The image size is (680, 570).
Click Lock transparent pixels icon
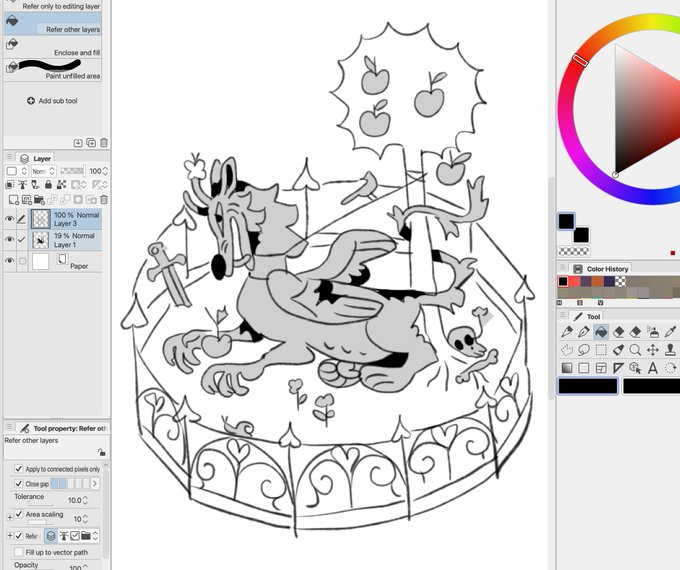click(x=61, y=185)
